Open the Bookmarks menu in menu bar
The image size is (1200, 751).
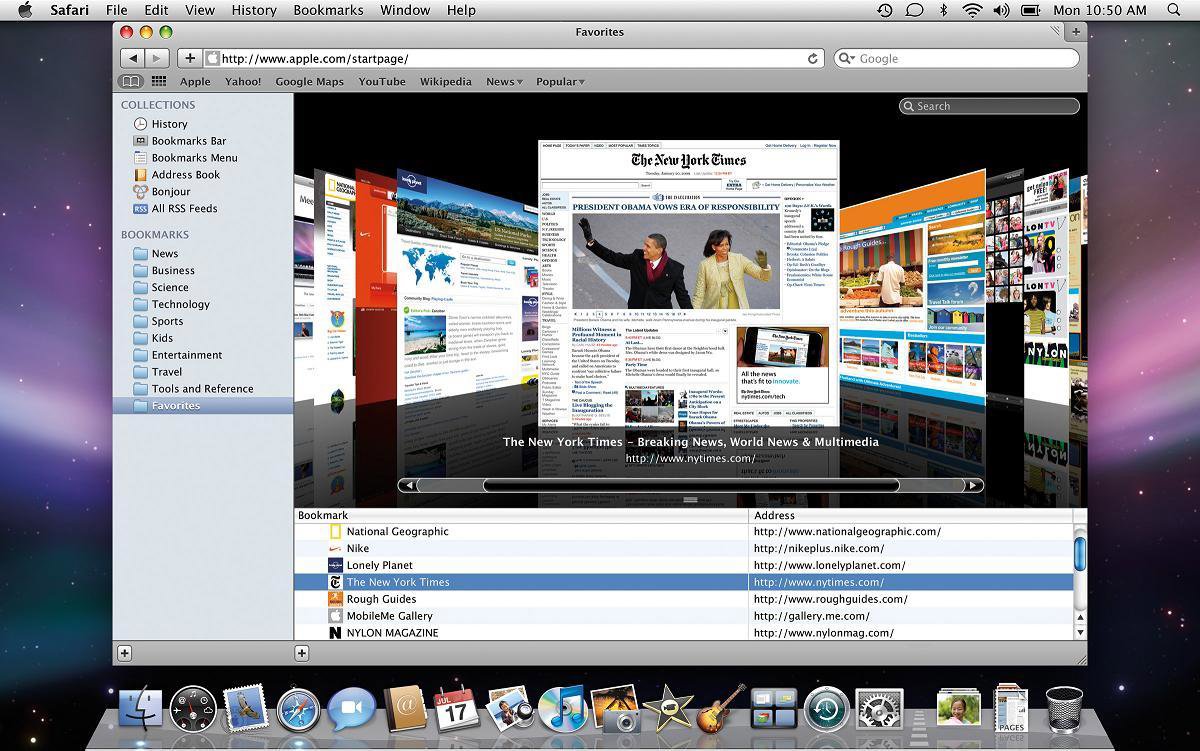coord(328,10)
